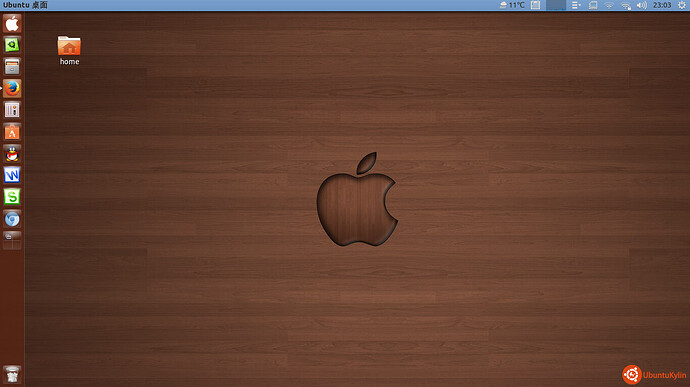Click the notepad indicator beside the weather
This screenshot has height=387, width=690.
tap(536, 5)
